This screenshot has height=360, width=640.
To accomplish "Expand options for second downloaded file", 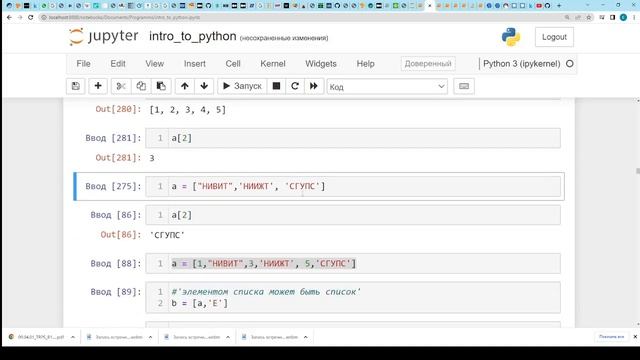I will pyautogui.click(x=150, y=337).
